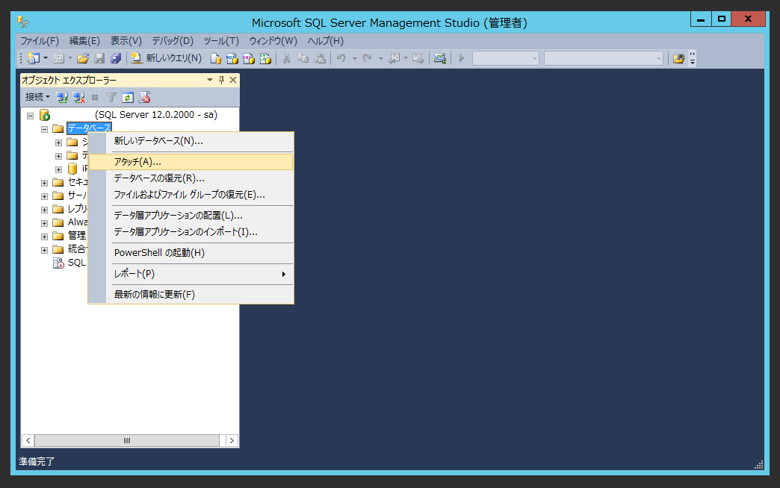Collapse the SQL Server 12.0.2000 server node
This screenshot has width=780, height=488.
click(x=30, y=115)
